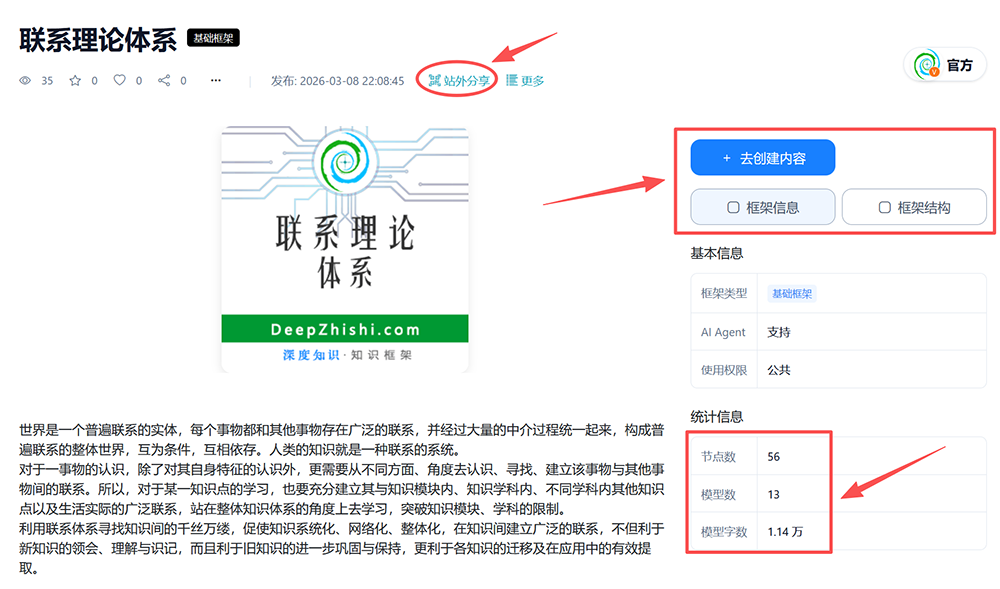This screenshot has height=589, width=1000.
Task: Star this framework as favorite
Action: pyautogui.click(x=75, y=80)
